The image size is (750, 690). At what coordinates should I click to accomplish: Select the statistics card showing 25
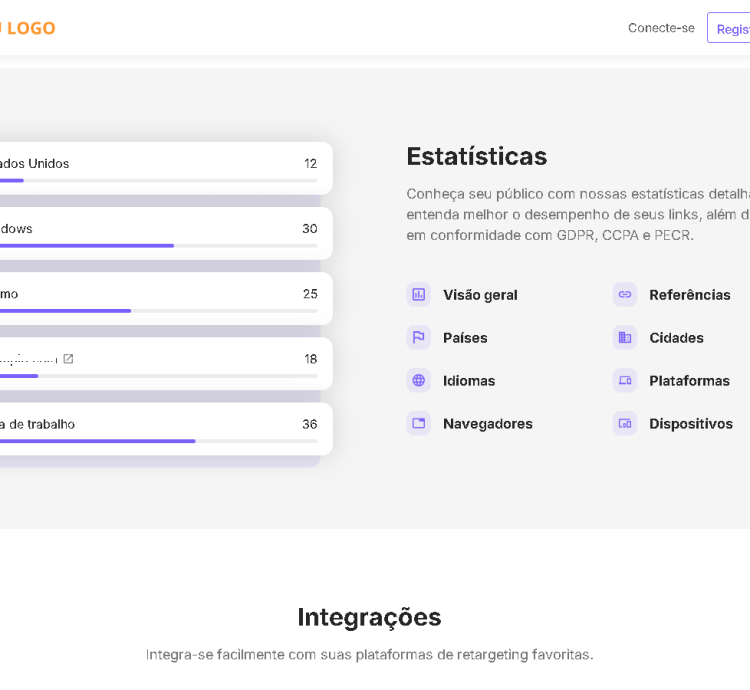click(160, 298)
